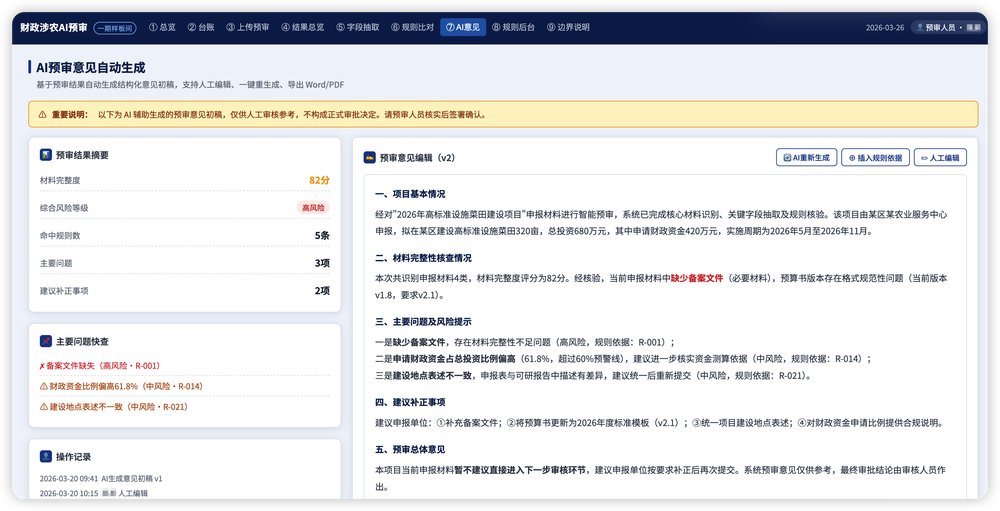Click inside the 预审意见 editor text area
The image size is (1000, 511).
(x=665, y=337)
